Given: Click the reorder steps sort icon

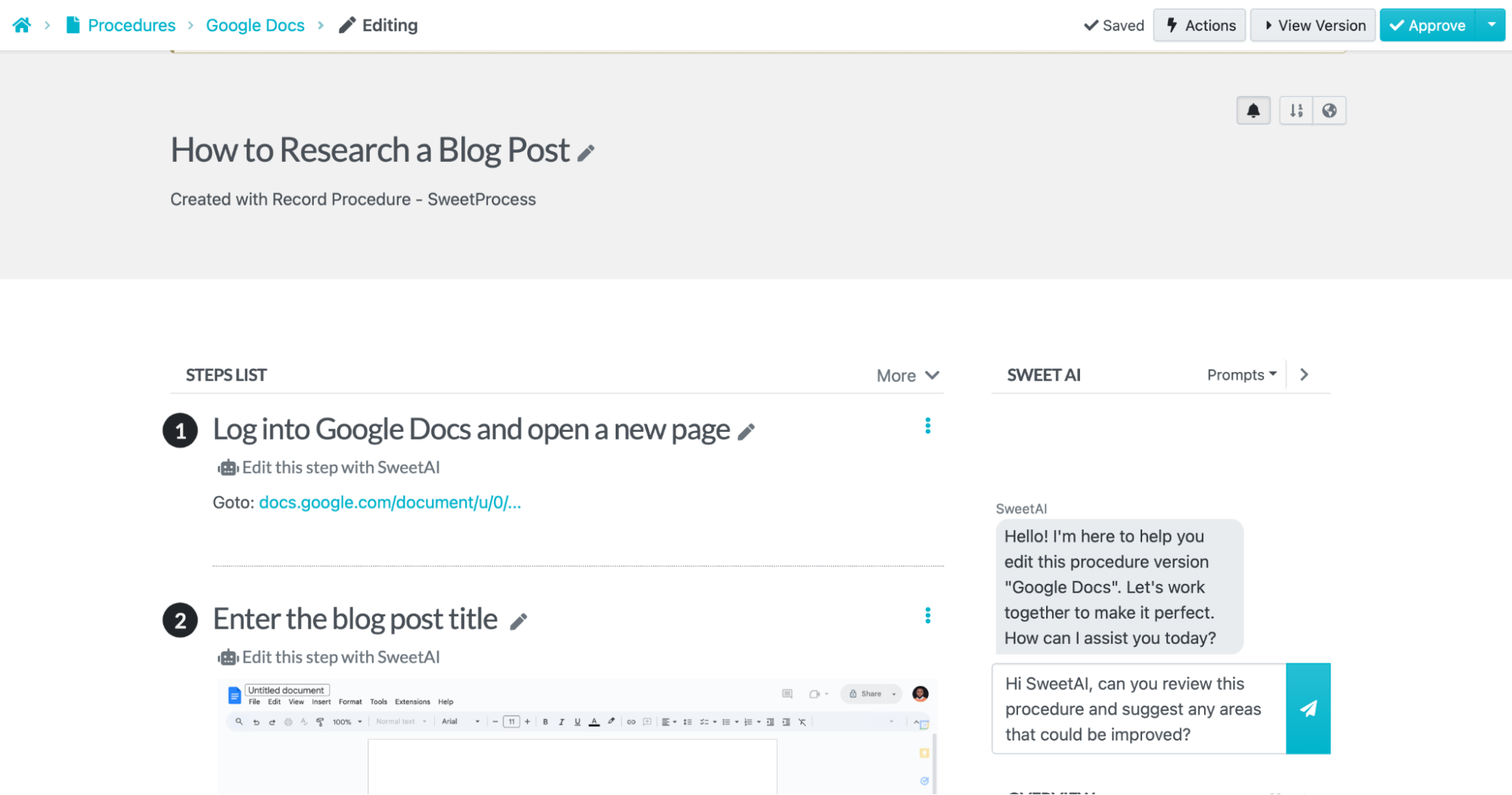Looking at the screenshot, I should pyautogui.click(x=1296, y=110).
